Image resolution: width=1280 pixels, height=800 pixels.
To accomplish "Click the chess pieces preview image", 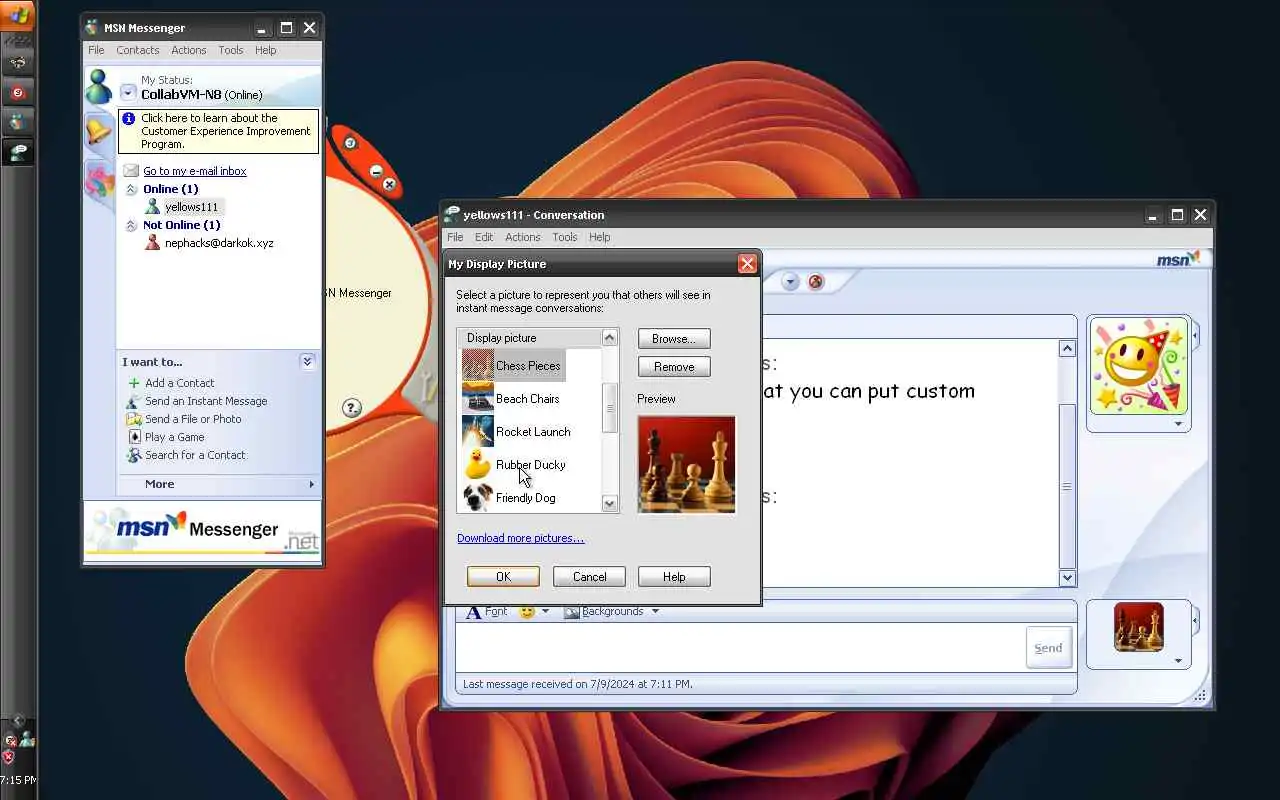I will pos(686,465).
